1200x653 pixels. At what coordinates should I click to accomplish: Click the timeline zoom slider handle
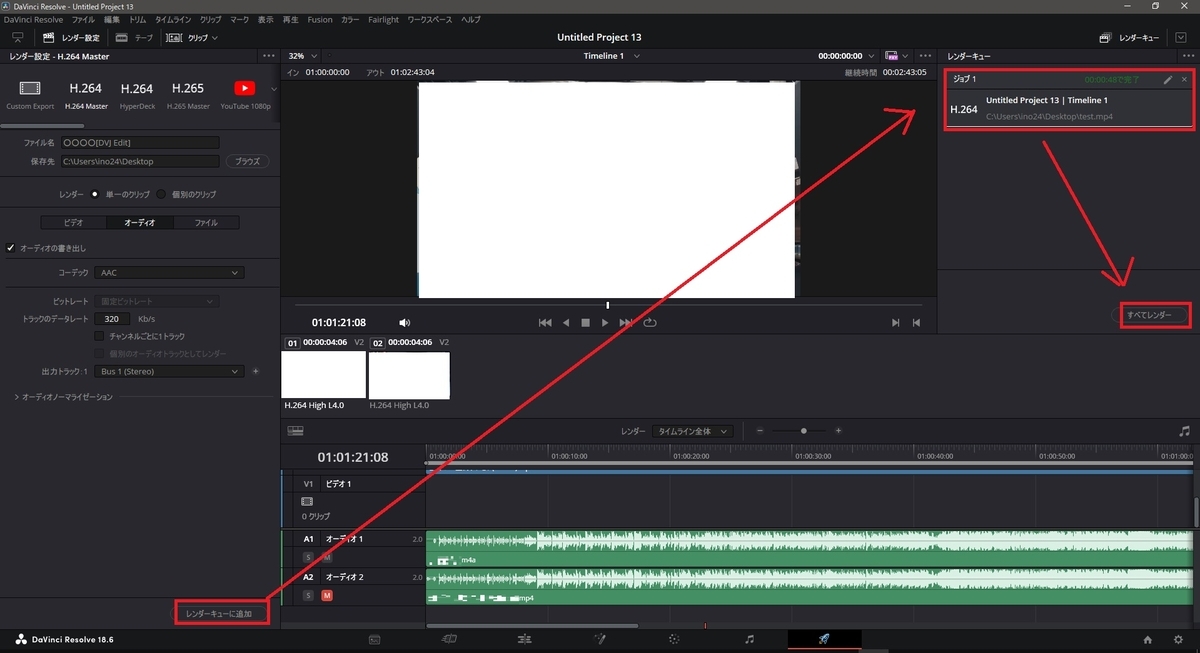click(802, 431)
